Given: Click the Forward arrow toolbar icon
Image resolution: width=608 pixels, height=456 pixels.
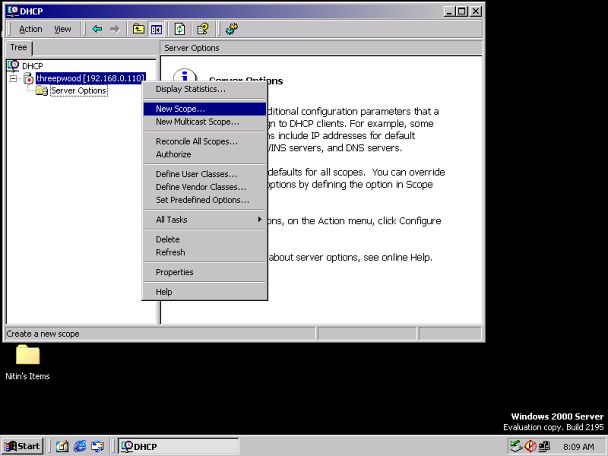Looking at the screenshot, I should coord(114,29).
